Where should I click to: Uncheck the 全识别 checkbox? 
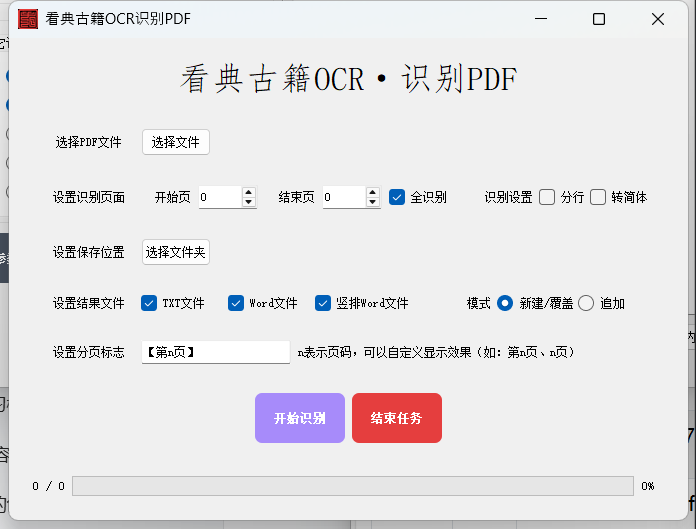point(397,197)
